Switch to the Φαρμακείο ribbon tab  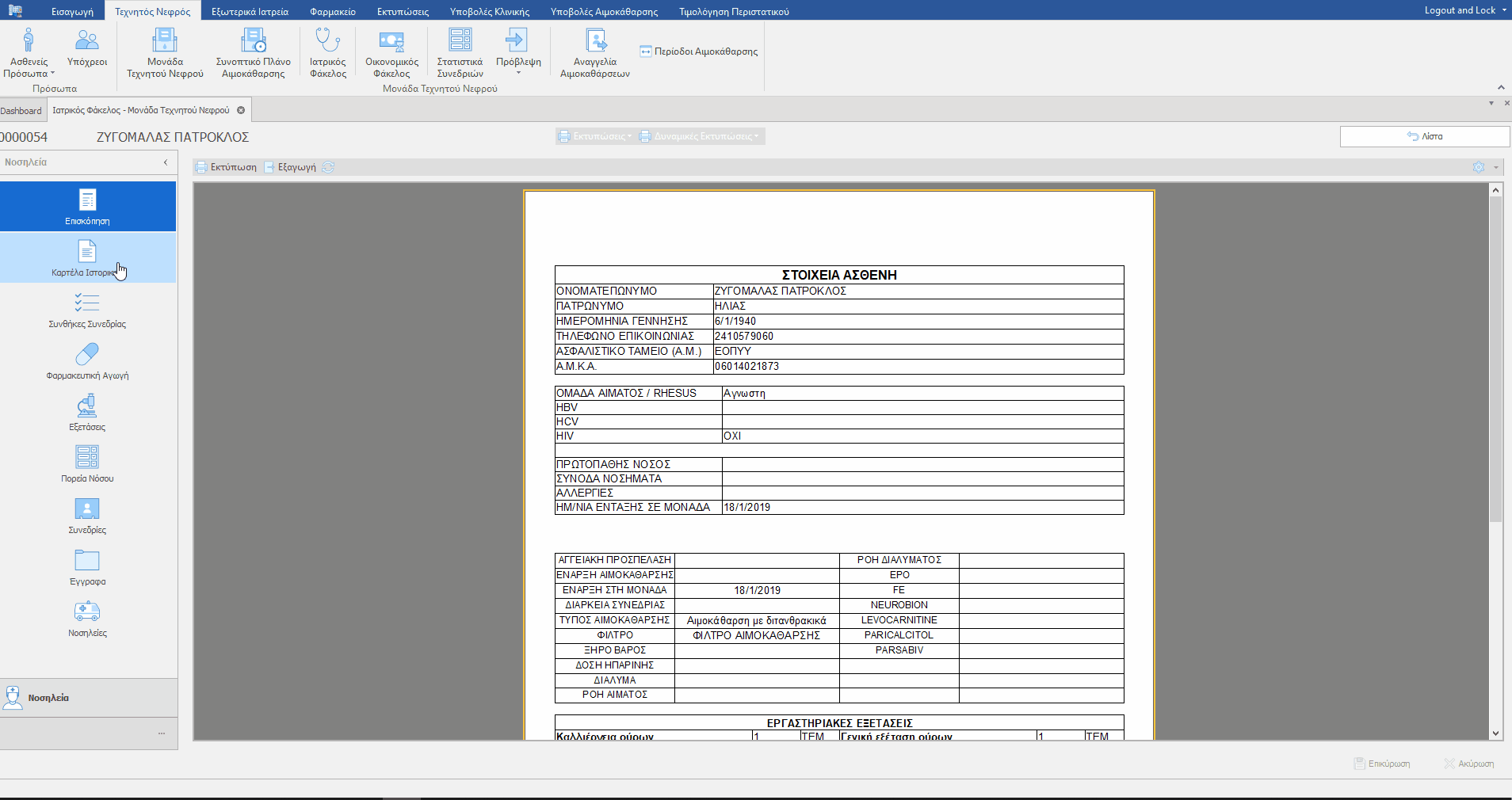332,12
